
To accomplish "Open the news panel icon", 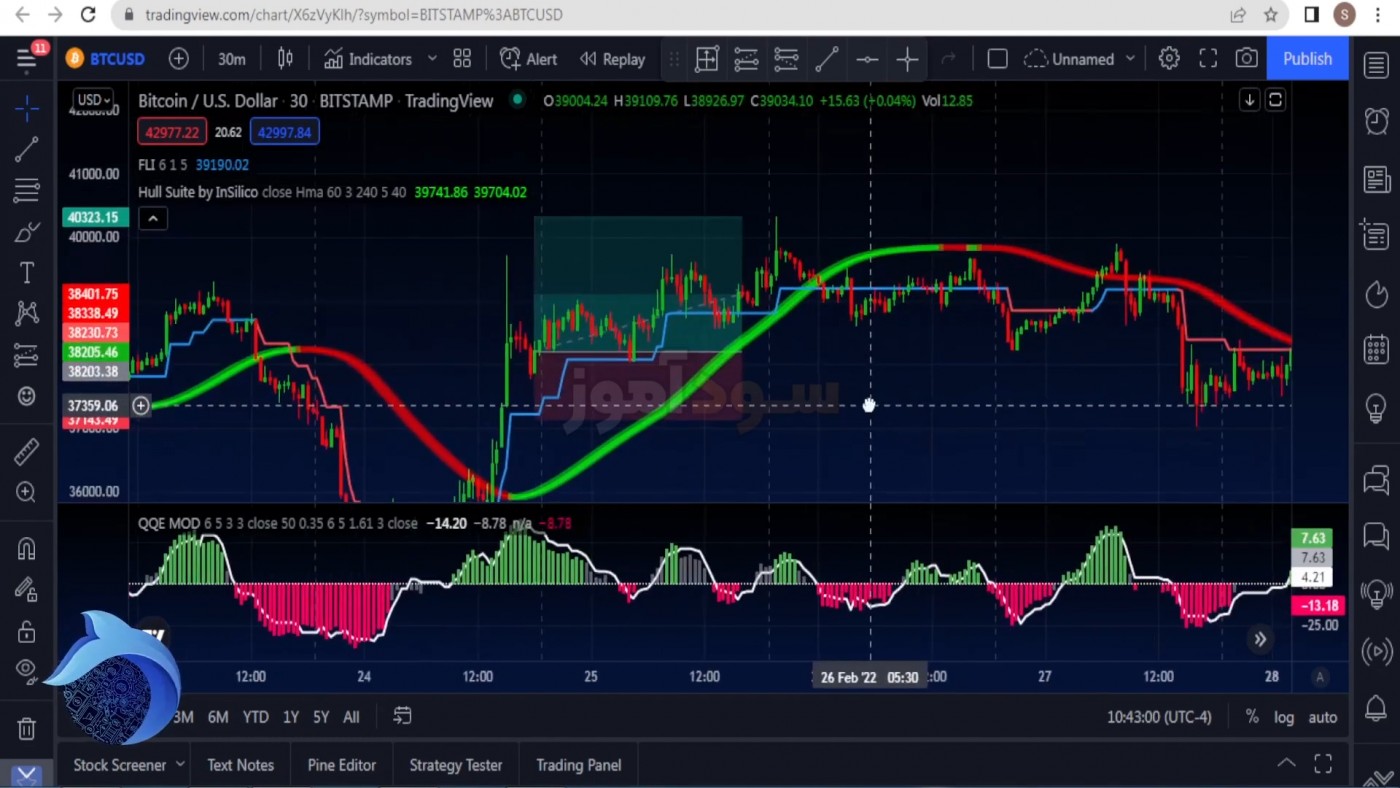I will (x=1376, y=179).
